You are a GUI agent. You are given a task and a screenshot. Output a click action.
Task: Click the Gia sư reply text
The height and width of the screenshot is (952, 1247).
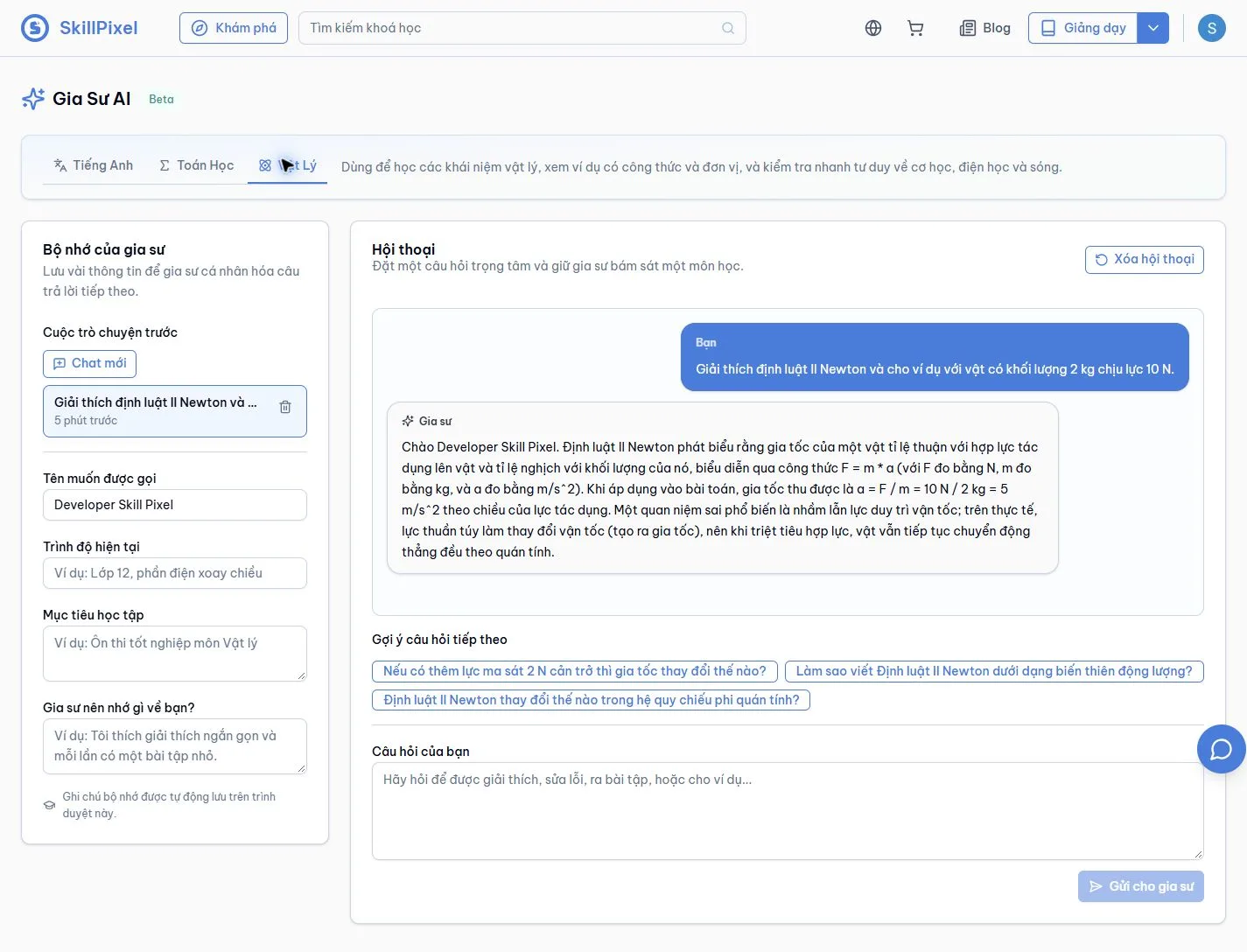tap(719, 499)
